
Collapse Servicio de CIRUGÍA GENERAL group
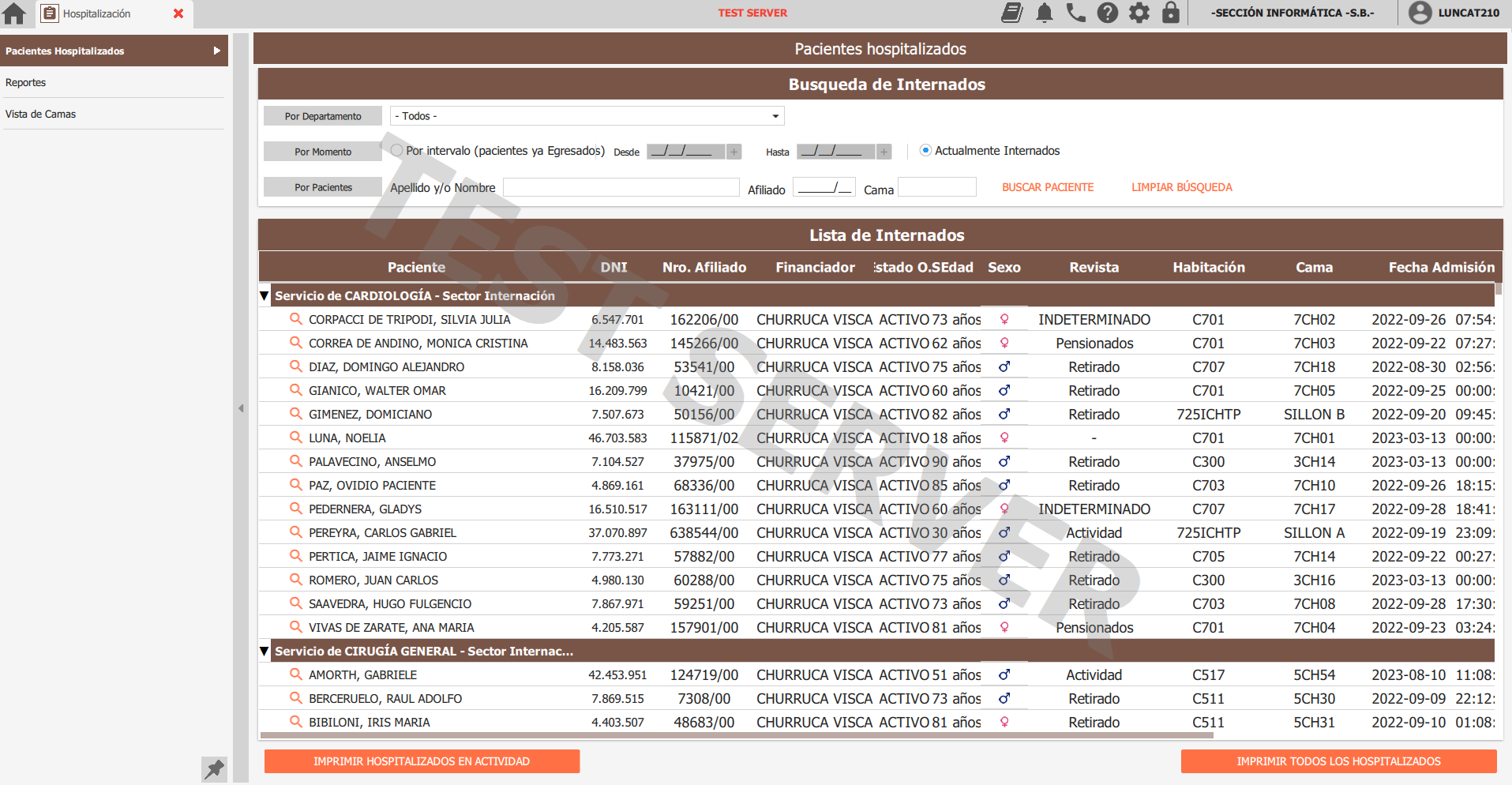pos(265,652)
